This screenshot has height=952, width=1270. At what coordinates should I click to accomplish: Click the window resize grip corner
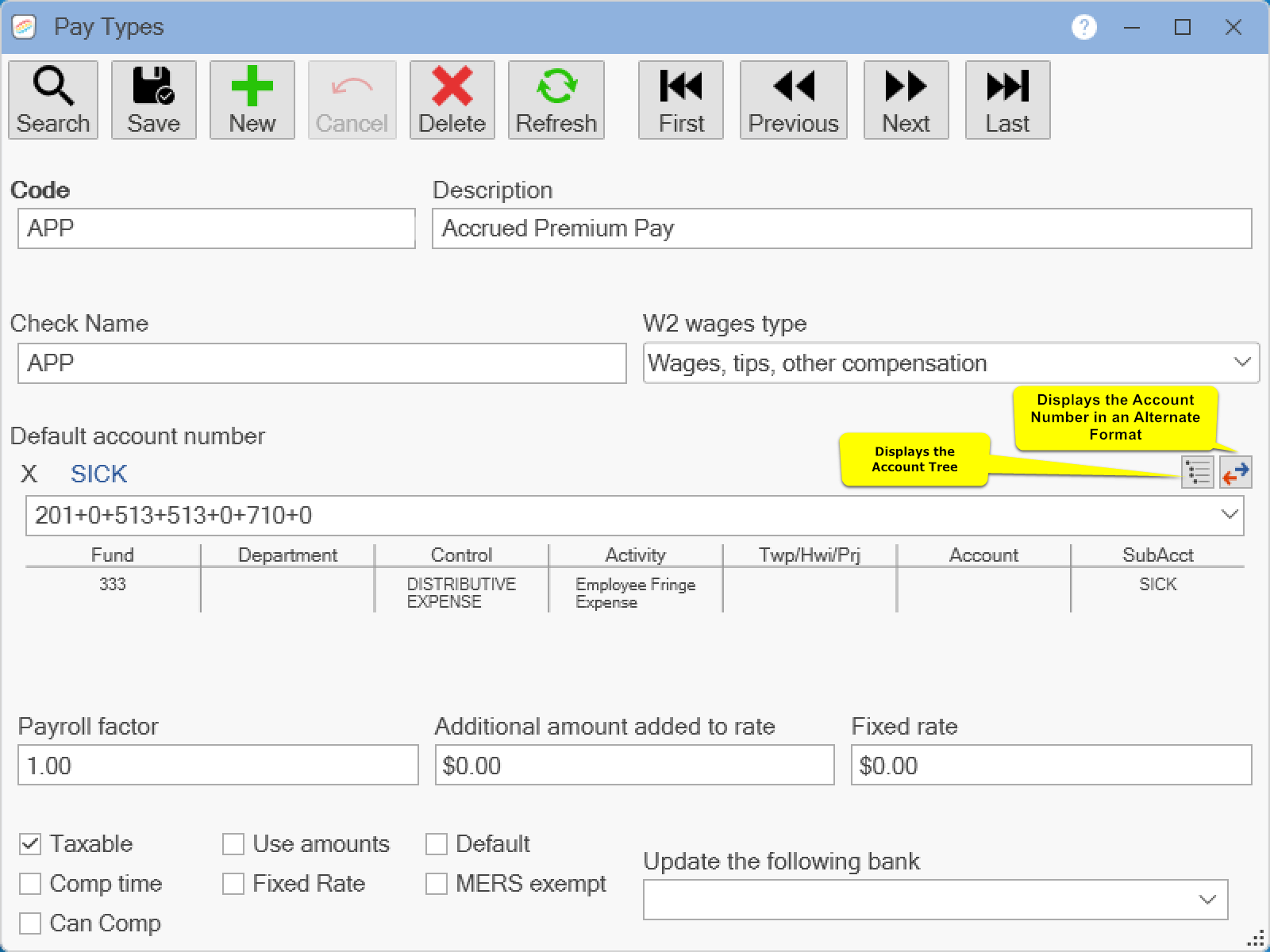pos(1257,939)
